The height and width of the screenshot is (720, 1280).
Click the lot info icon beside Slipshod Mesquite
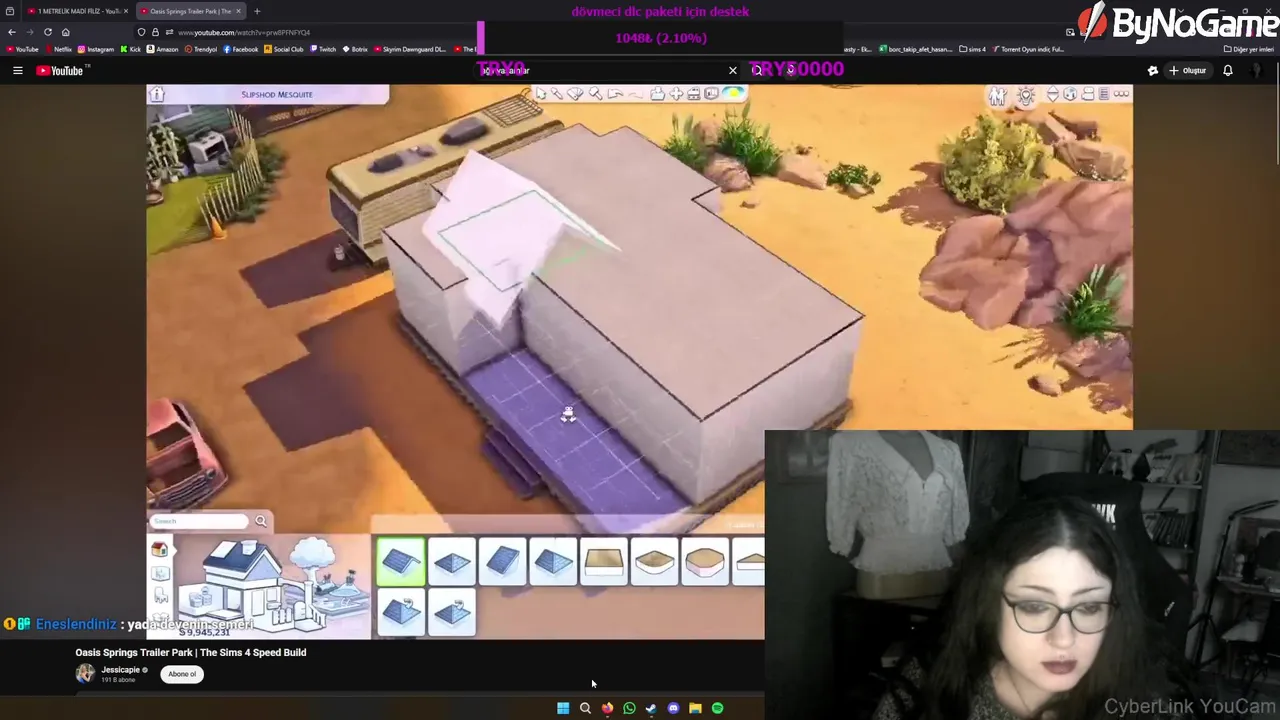click(x=157, y=94)
